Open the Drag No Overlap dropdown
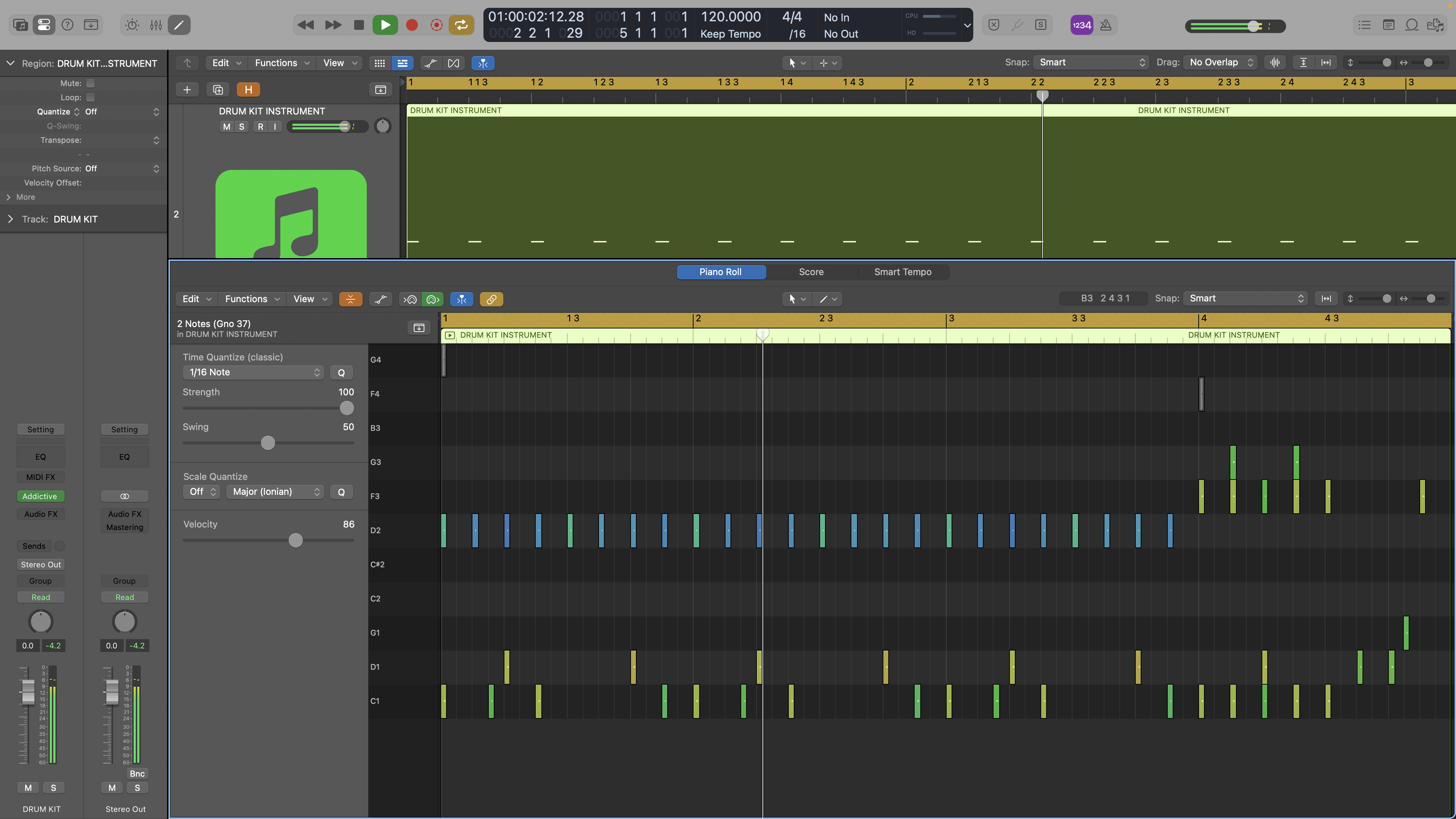The height and width of the screenshot is (819, 1456). (x=1221, y=62)
